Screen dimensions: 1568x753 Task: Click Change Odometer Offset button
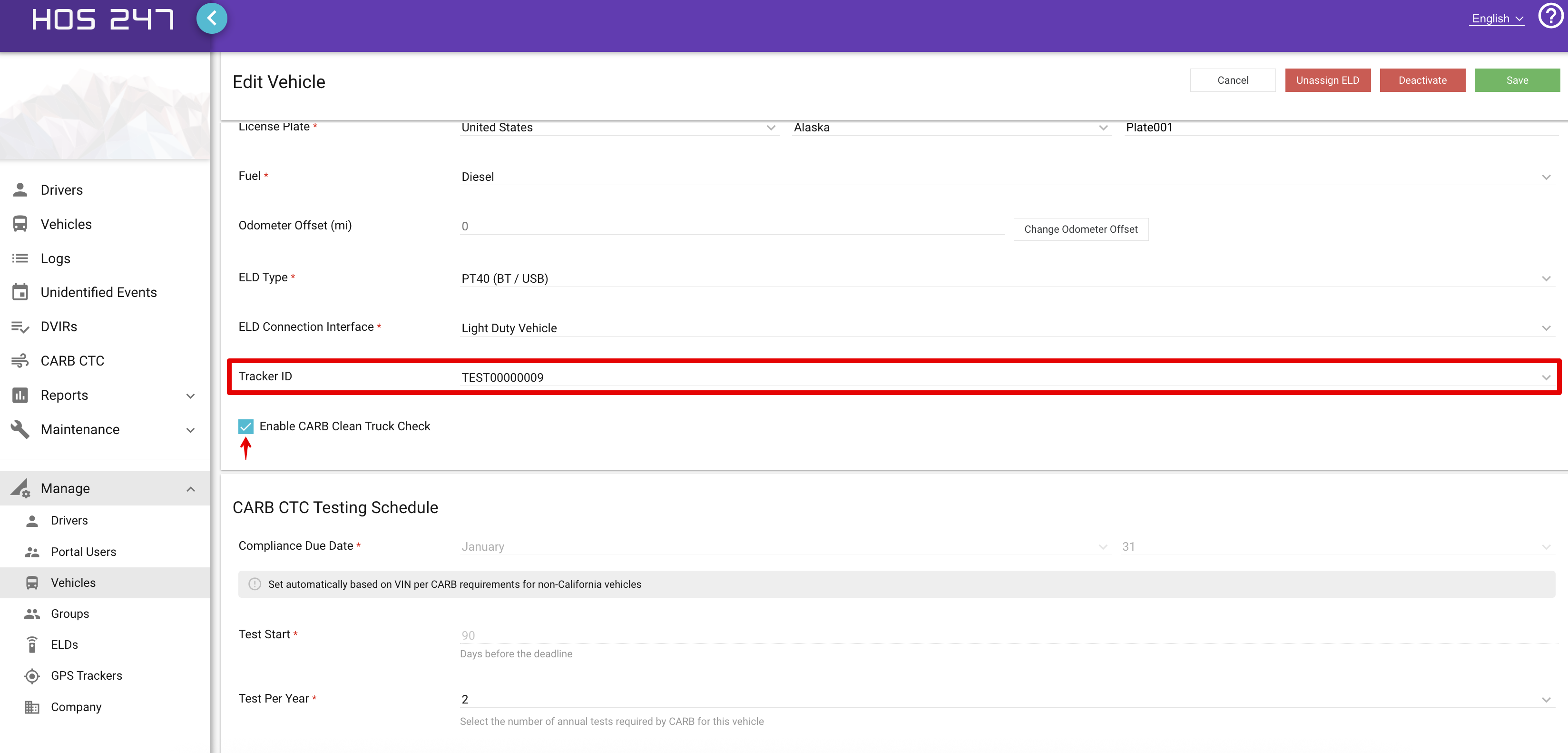tap(1080, 229)
